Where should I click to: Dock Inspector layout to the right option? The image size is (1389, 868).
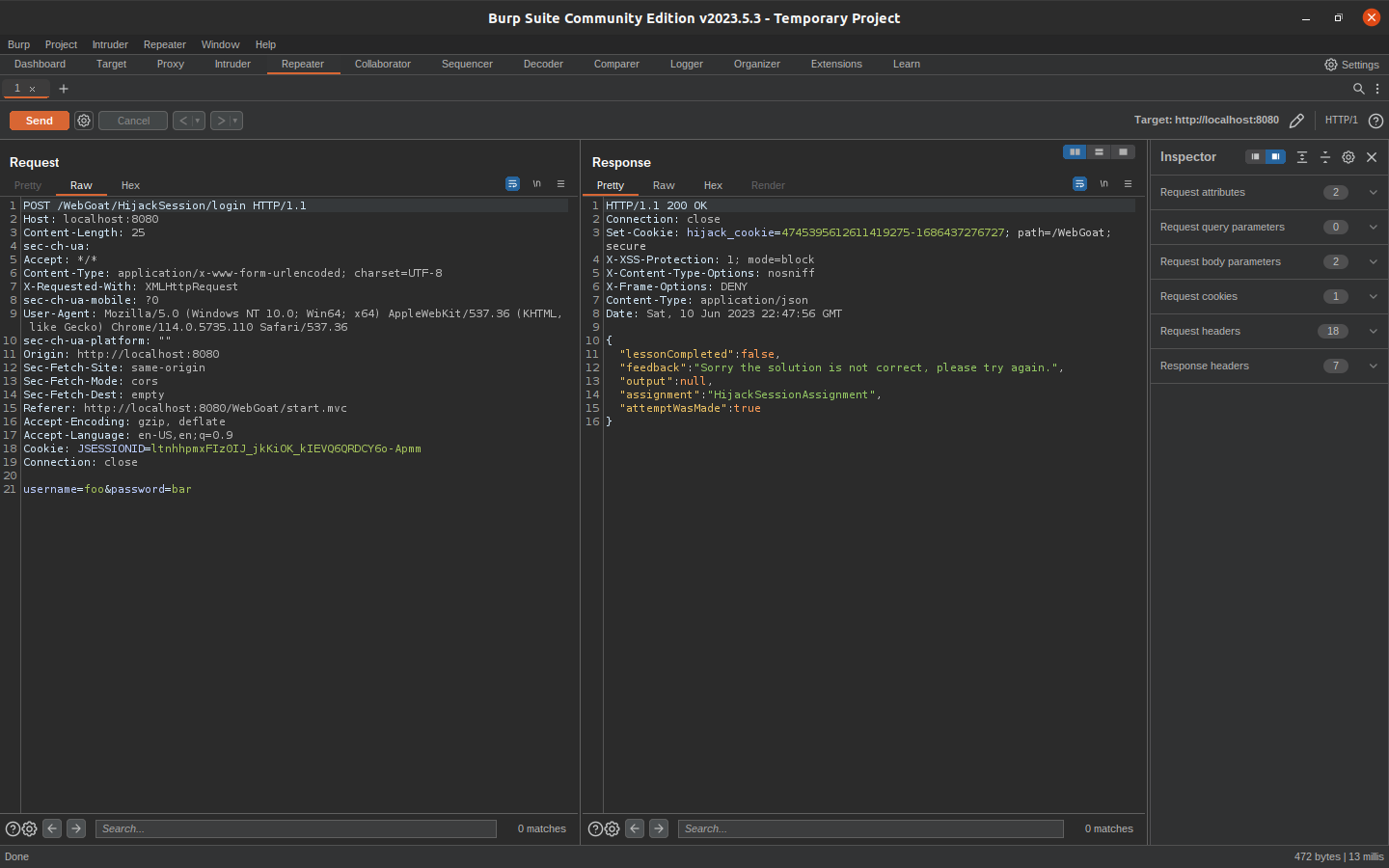click(x=1275, y=156)
